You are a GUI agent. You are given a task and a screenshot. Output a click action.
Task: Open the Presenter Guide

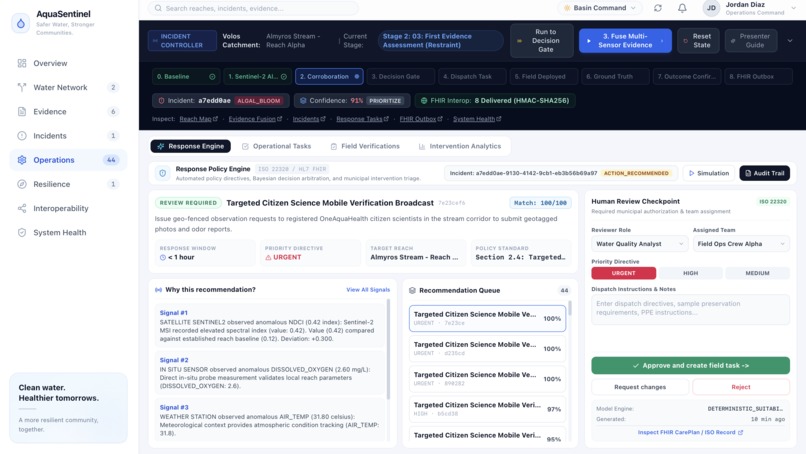pos(750,41)
